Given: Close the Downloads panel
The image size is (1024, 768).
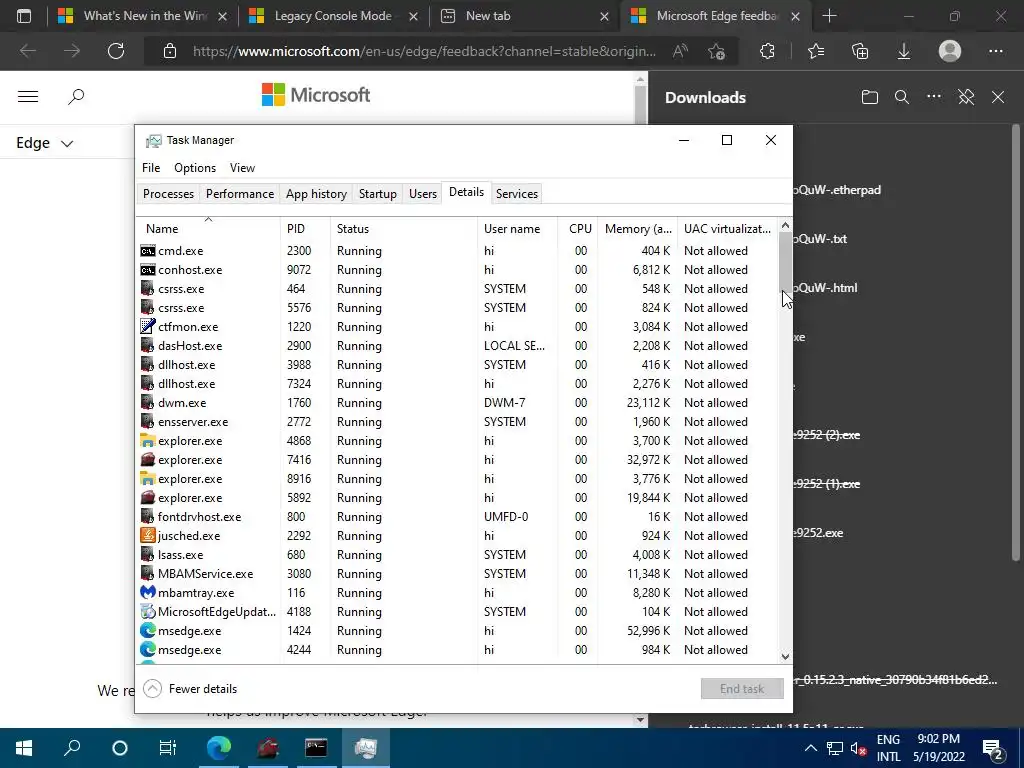Looking at the screenshot, I should click(998, 97).
